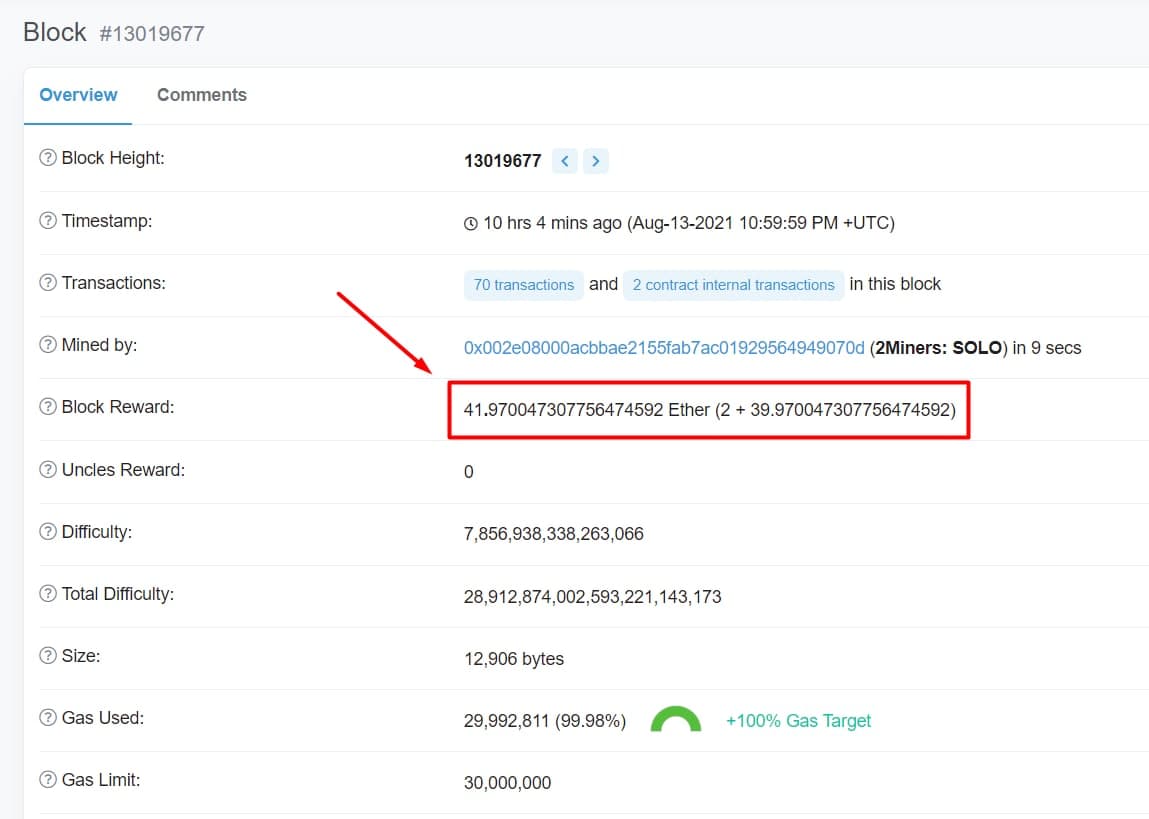Click the help icon beside Transactions

coord(47,282)
